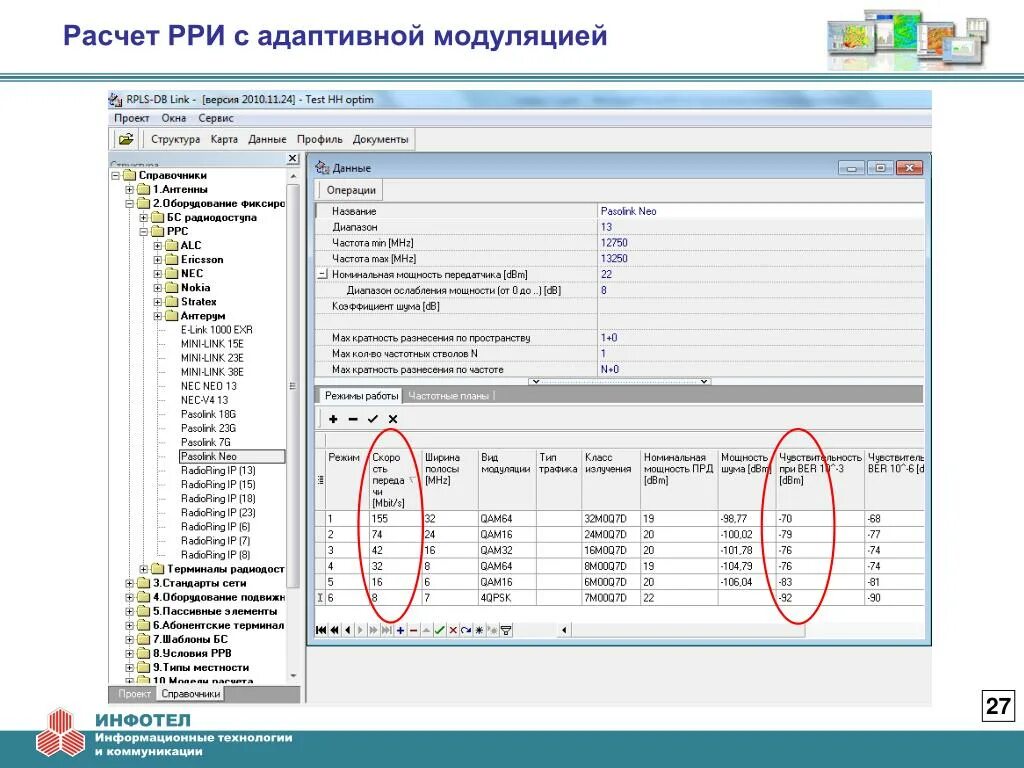
Task: Click the 4QPSK modulation cell
Action: pos(507,598)
